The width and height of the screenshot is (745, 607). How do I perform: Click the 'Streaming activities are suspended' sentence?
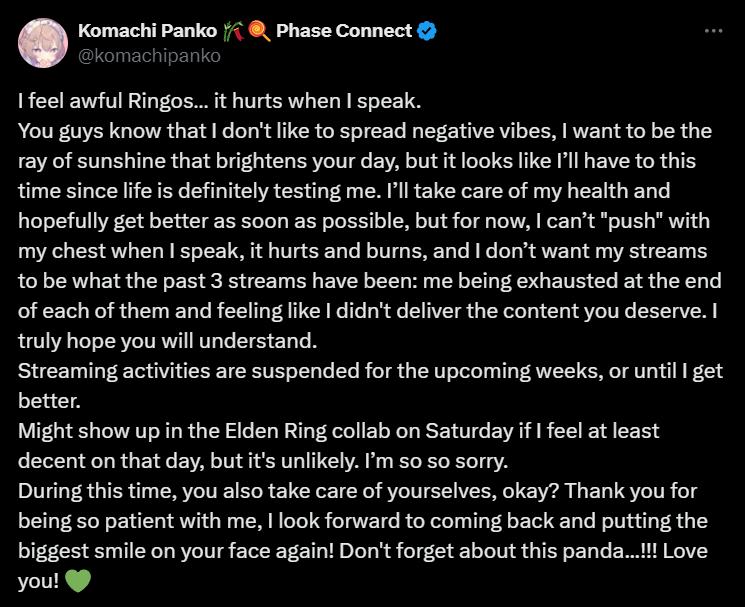point(370,386)
